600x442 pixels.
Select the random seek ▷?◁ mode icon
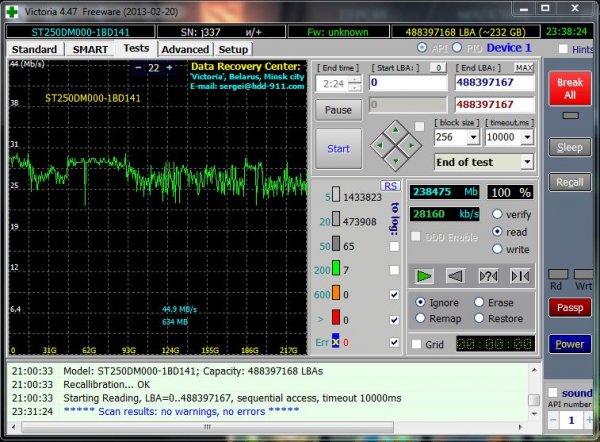tap(488, 276)
